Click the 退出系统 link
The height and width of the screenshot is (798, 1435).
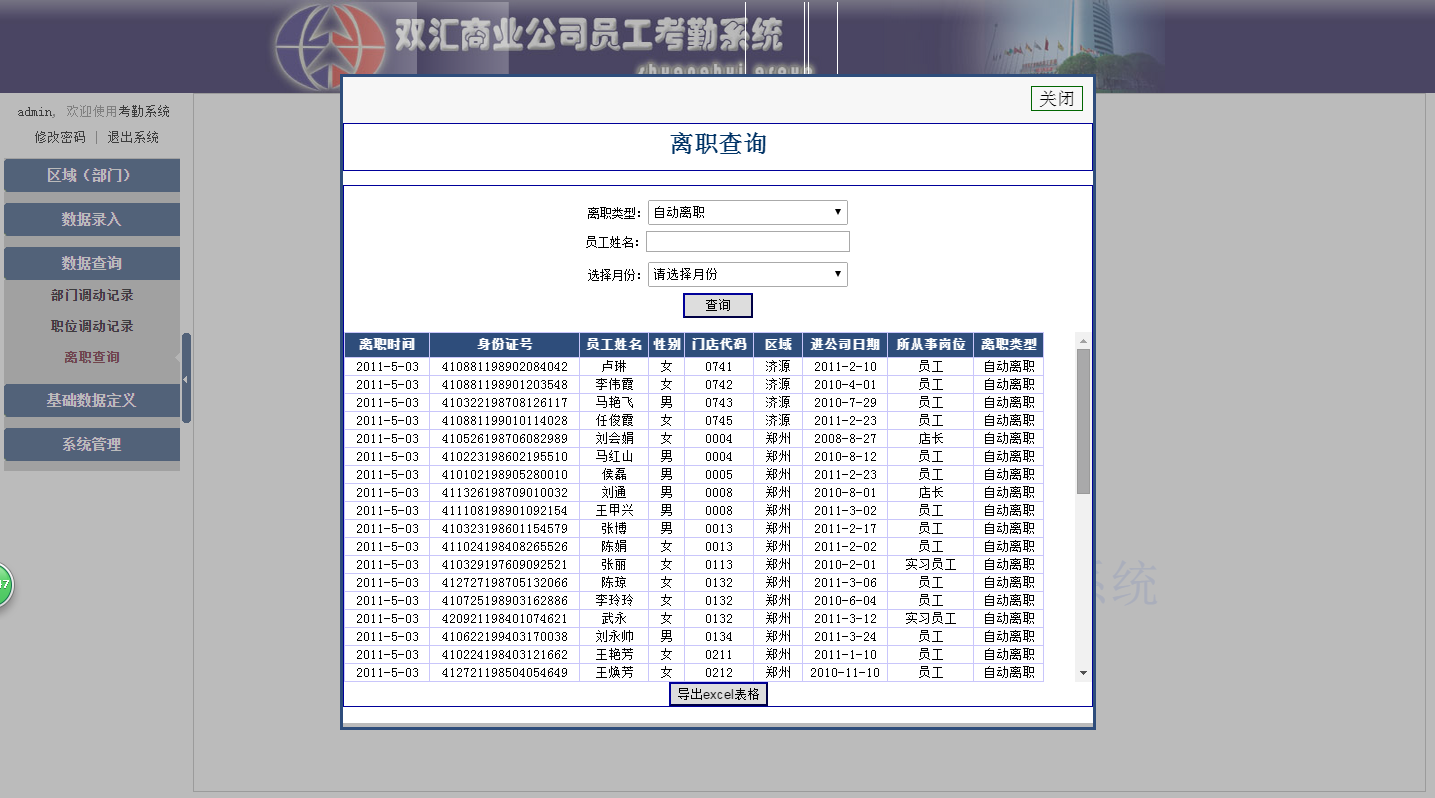pos(133,137)
